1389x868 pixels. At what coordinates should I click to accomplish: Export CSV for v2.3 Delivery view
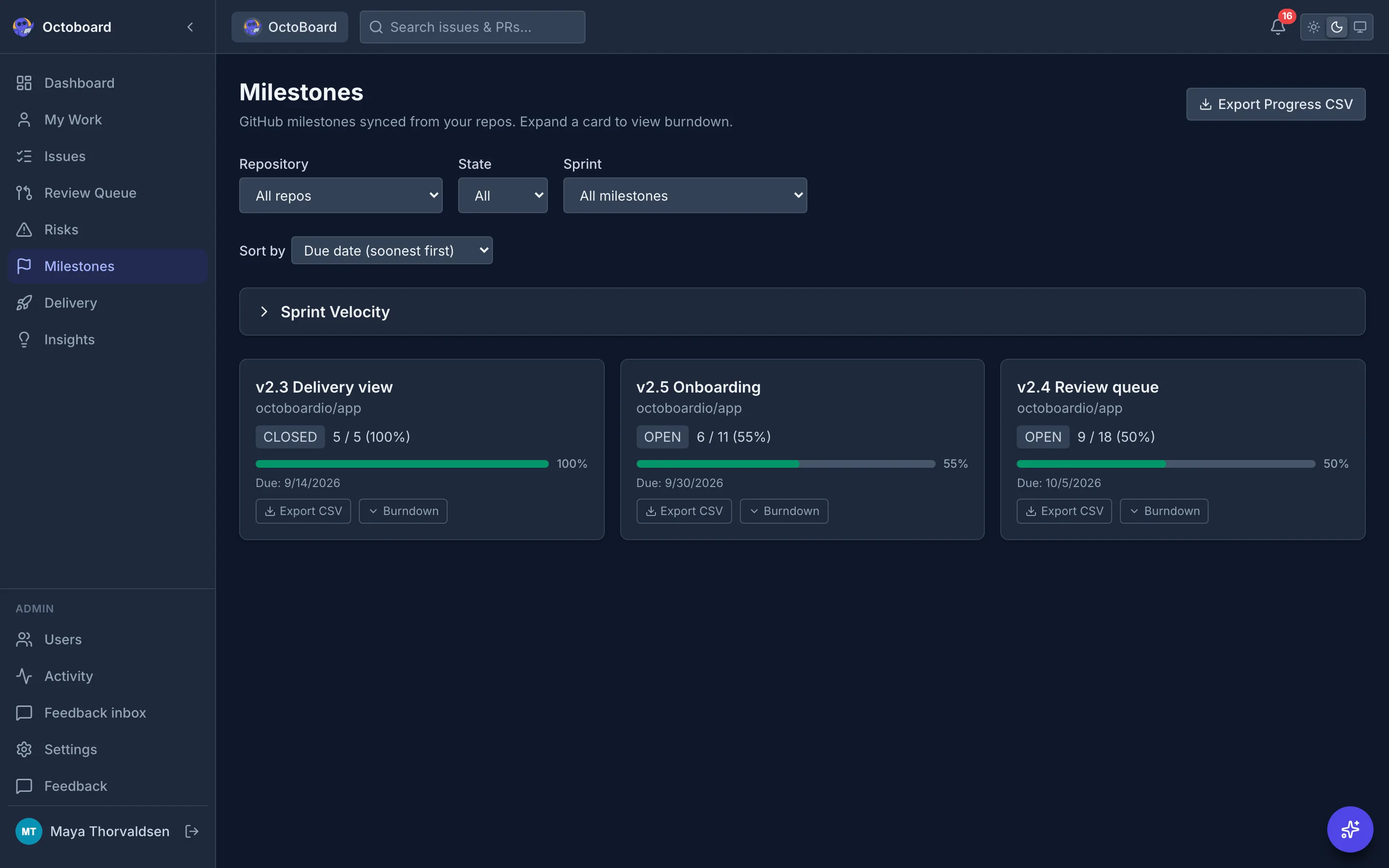[303, 511]
